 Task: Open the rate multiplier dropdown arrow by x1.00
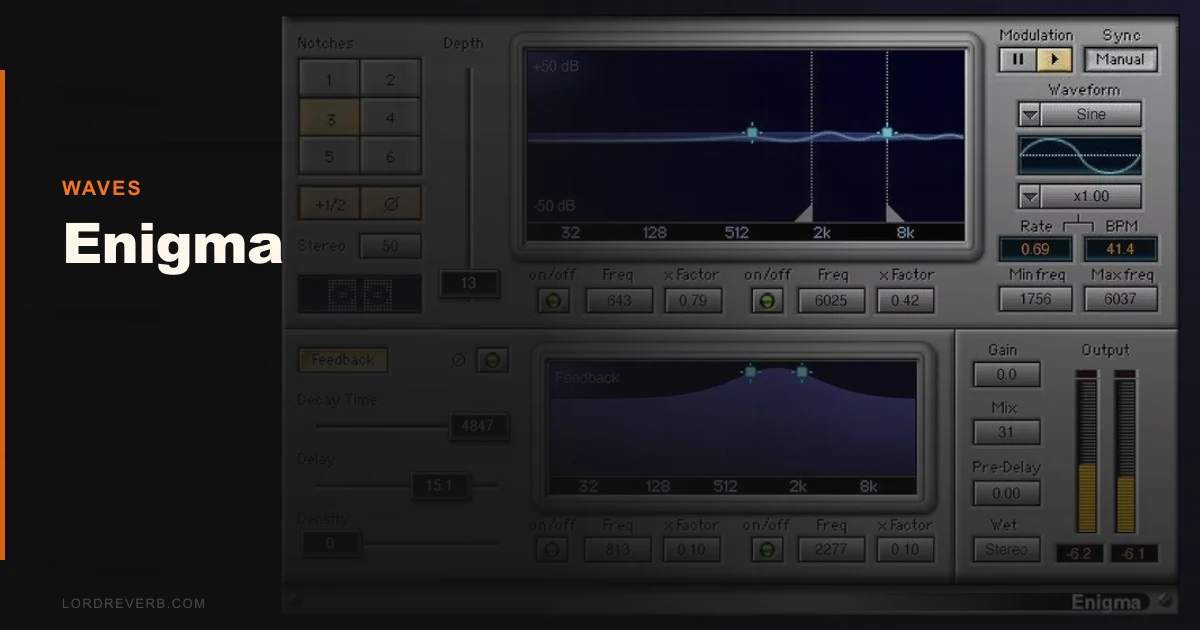tap(1030, 196)
